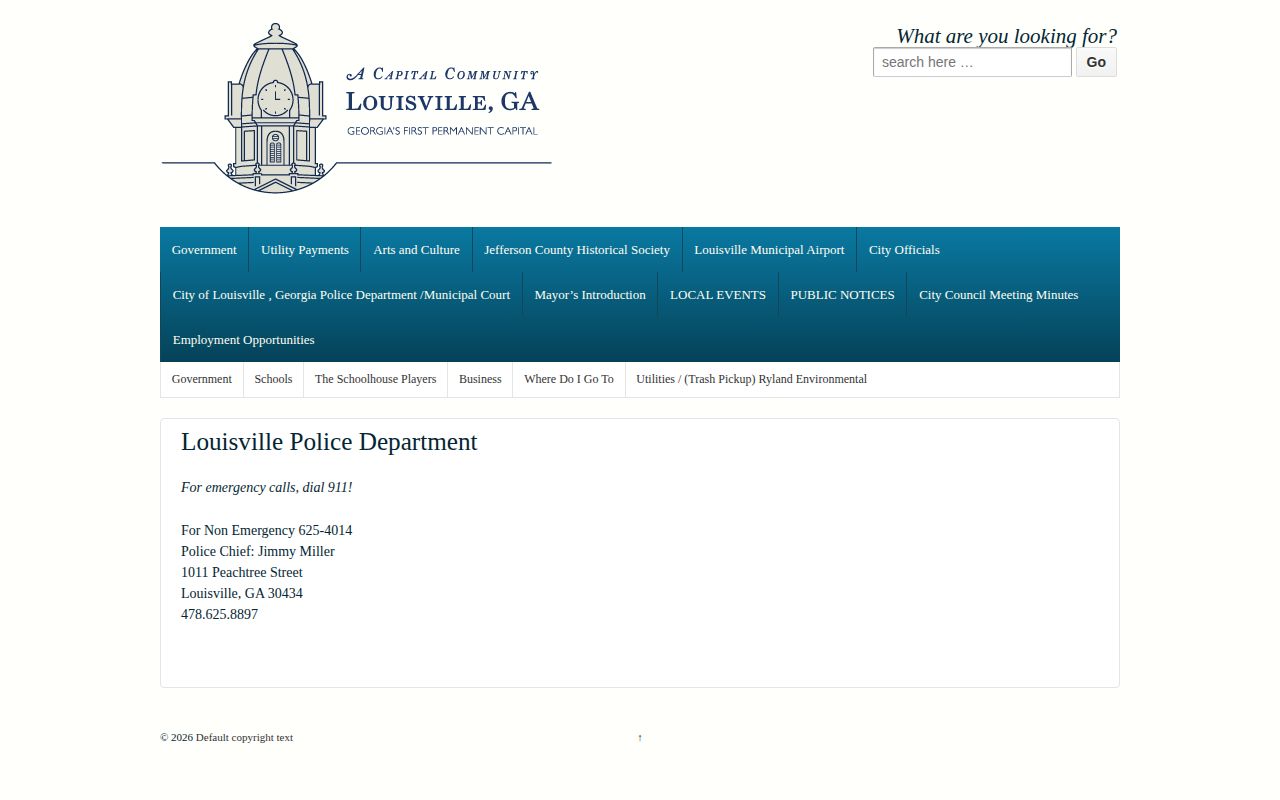Click the back-to-top arrow in footer
Image resolution: width=1280 pixels, height=800 pixels.
[x=640, y=738]
